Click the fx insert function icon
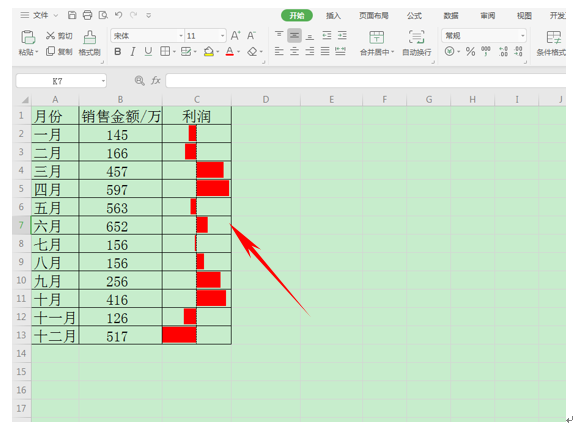The width and height of the screenshot is (573, 429). coord(156,80)
